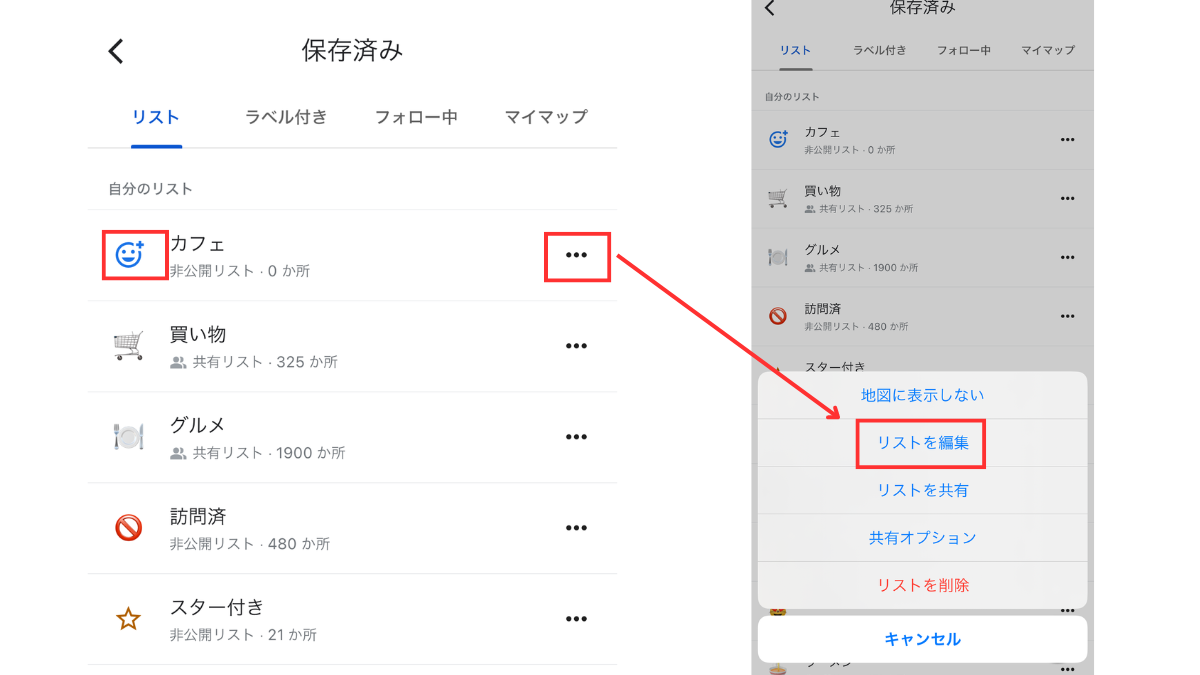Open the three-dot menu for カフェ in left panel

tap(576, 255)
